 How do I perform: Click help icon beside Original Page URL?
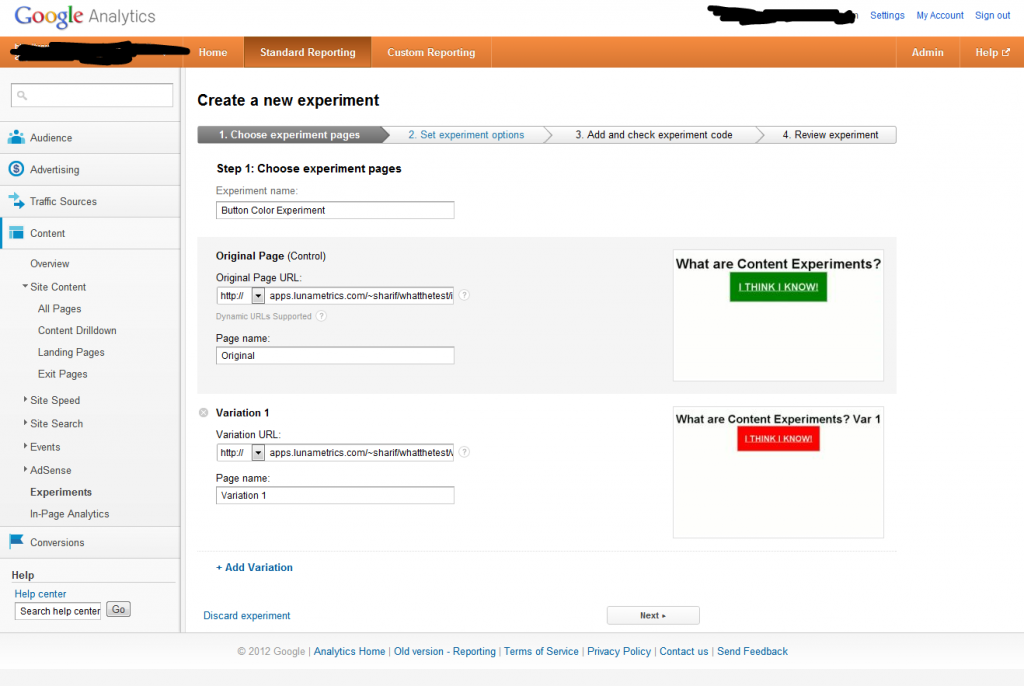464,295
